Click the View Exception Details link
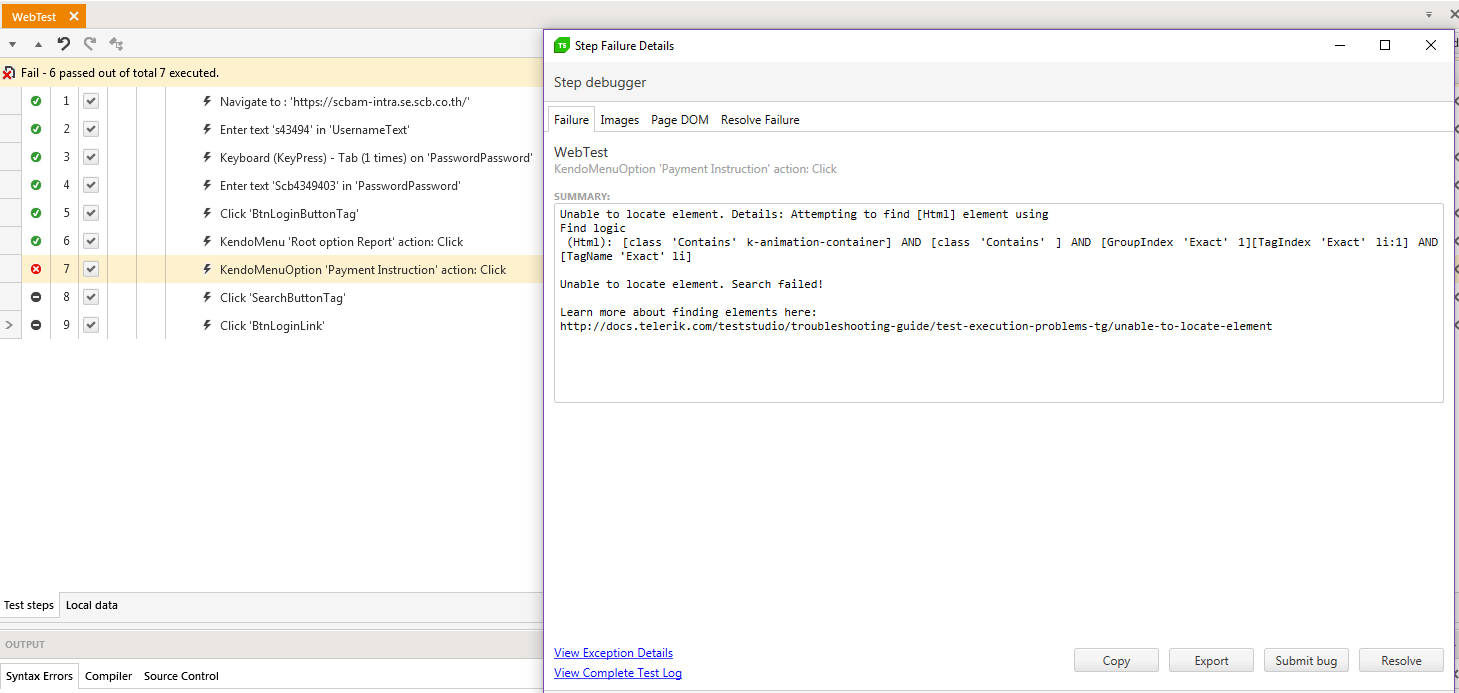The image size is (1459, 693). click(613, 653)
